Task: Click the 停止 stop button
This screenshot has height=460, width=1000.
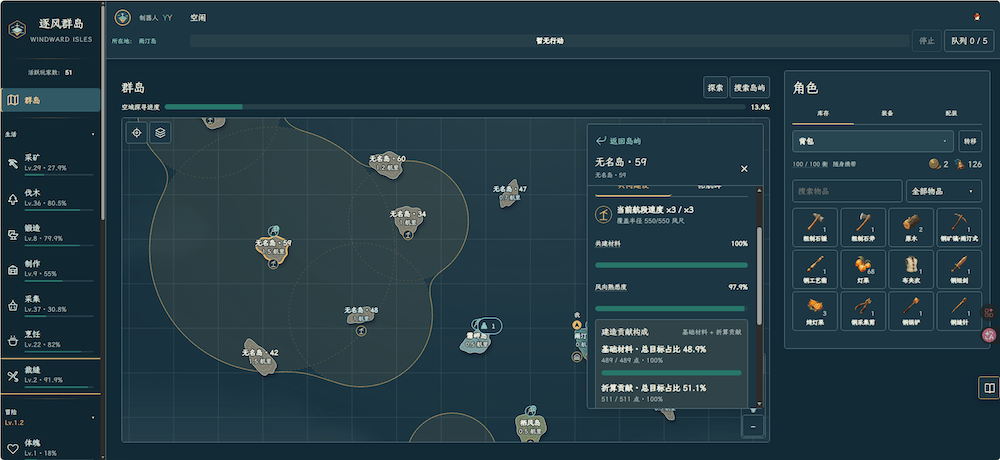Action: pos(927,41)
